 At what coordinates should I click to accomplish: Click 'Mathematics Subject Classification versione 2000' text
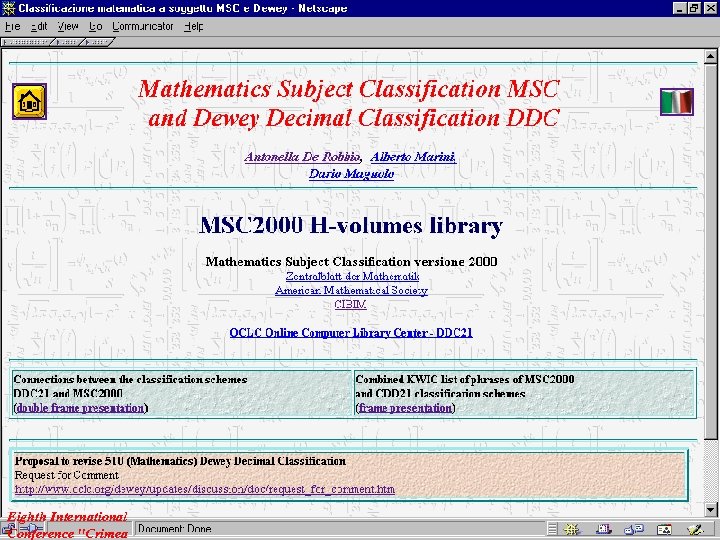(351, 262)
